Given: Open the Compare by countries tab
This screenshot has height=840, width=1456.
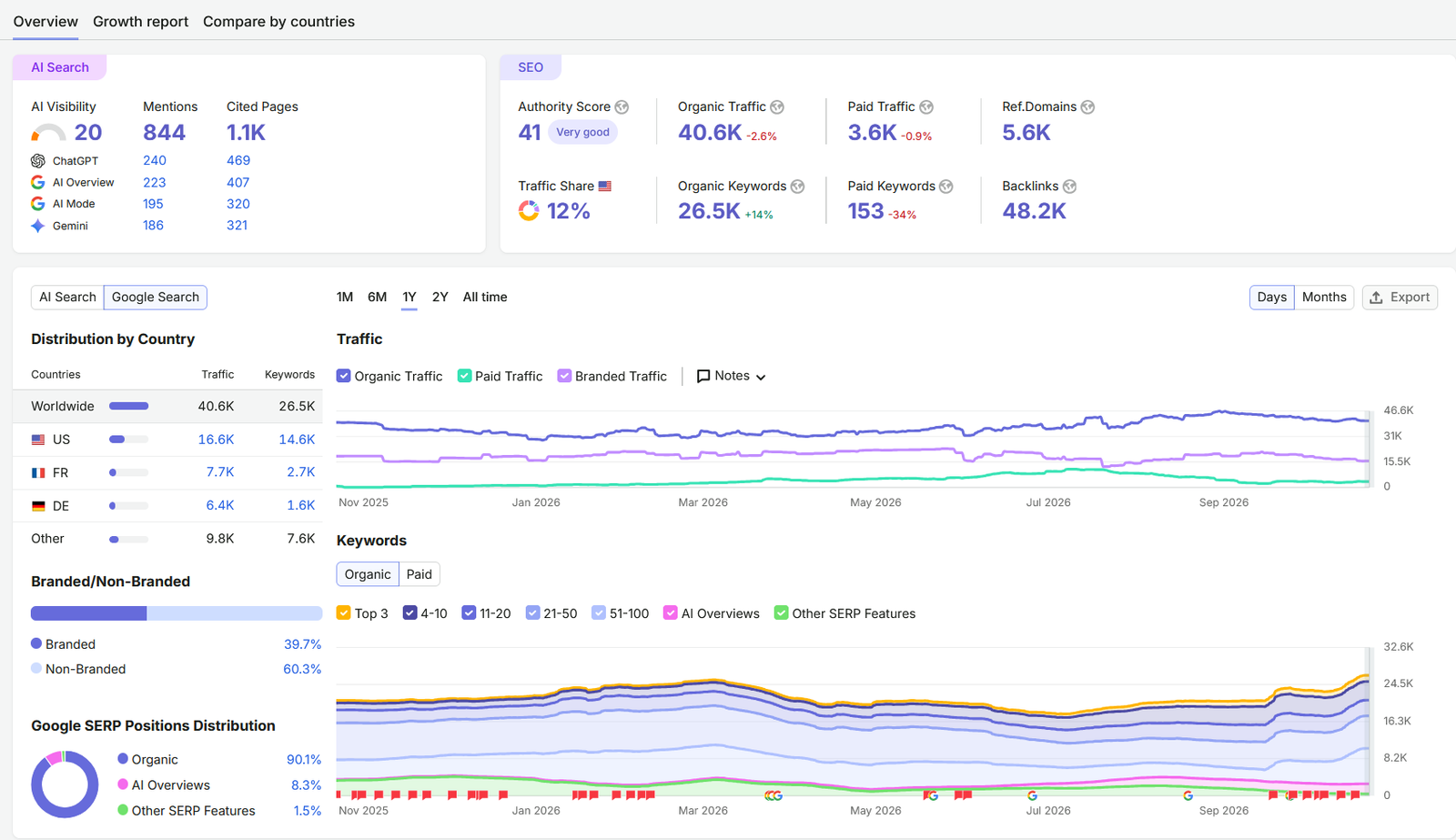Looking at the screenshot, I should click(278, 21).
